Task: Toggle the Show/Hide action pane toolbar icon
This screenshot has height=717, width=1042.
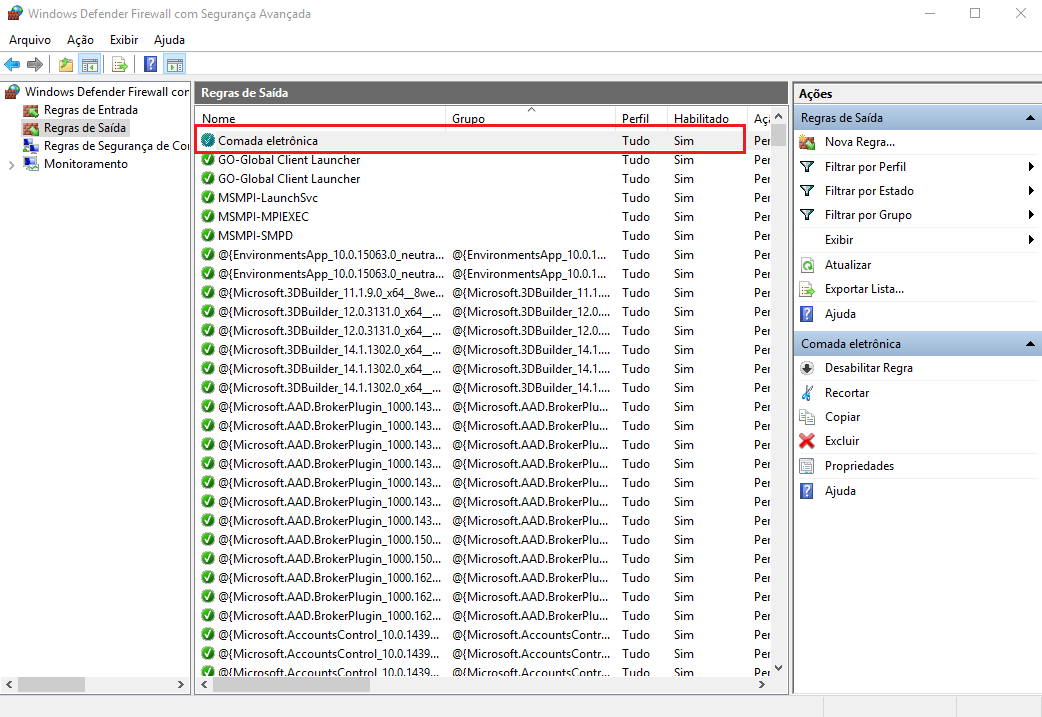Action: pos(175,64)
